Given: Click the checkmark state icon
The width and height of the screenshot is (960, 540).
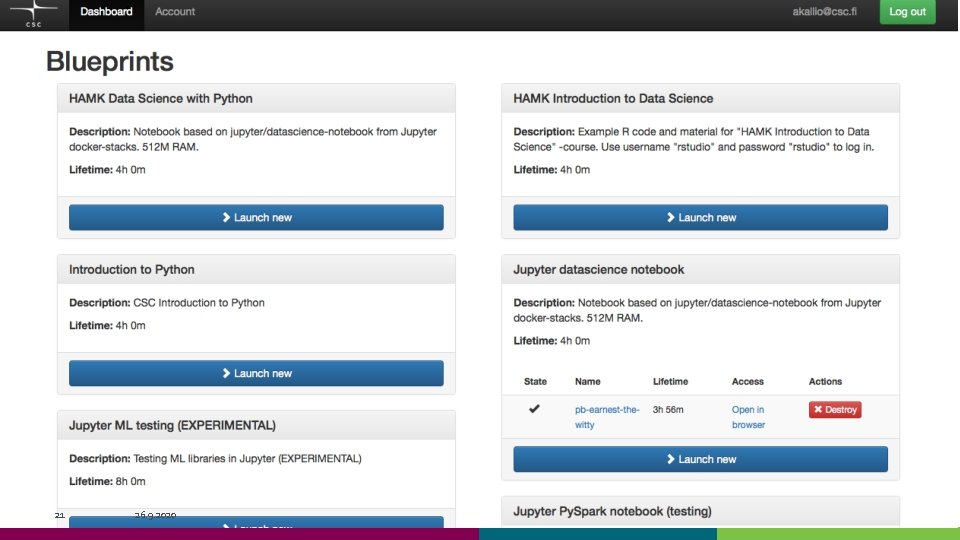Looking at the screenshot, I should tap(534, 408).
